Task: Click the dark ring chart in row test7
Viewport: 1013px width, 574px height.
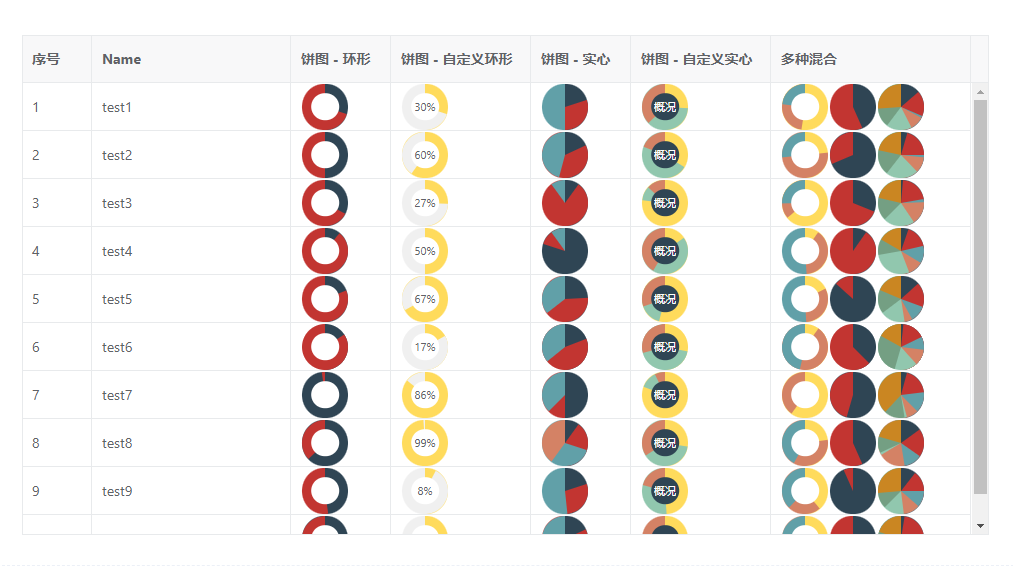Action: [325, 395]
